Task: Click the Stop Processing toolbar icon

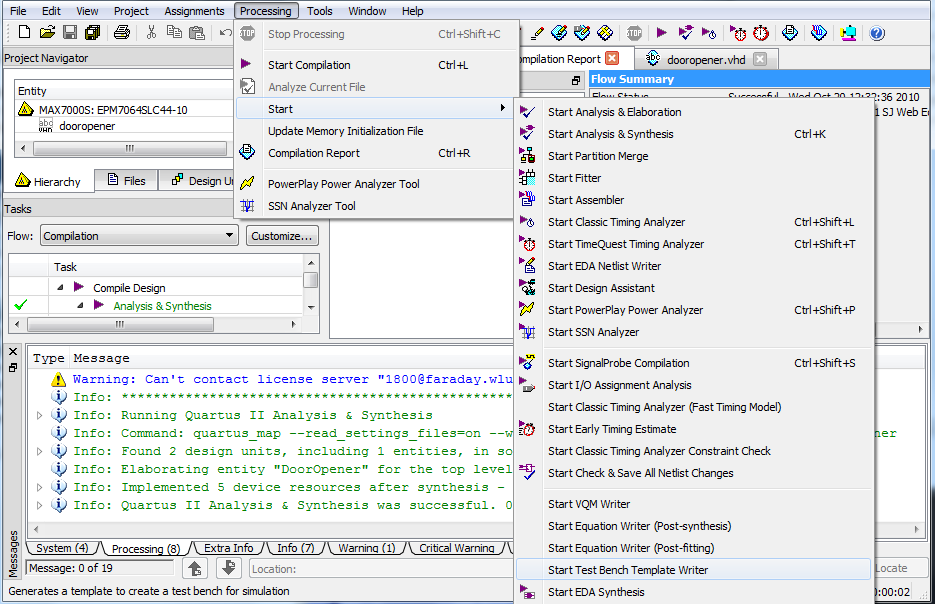Action: coord(634,33)
